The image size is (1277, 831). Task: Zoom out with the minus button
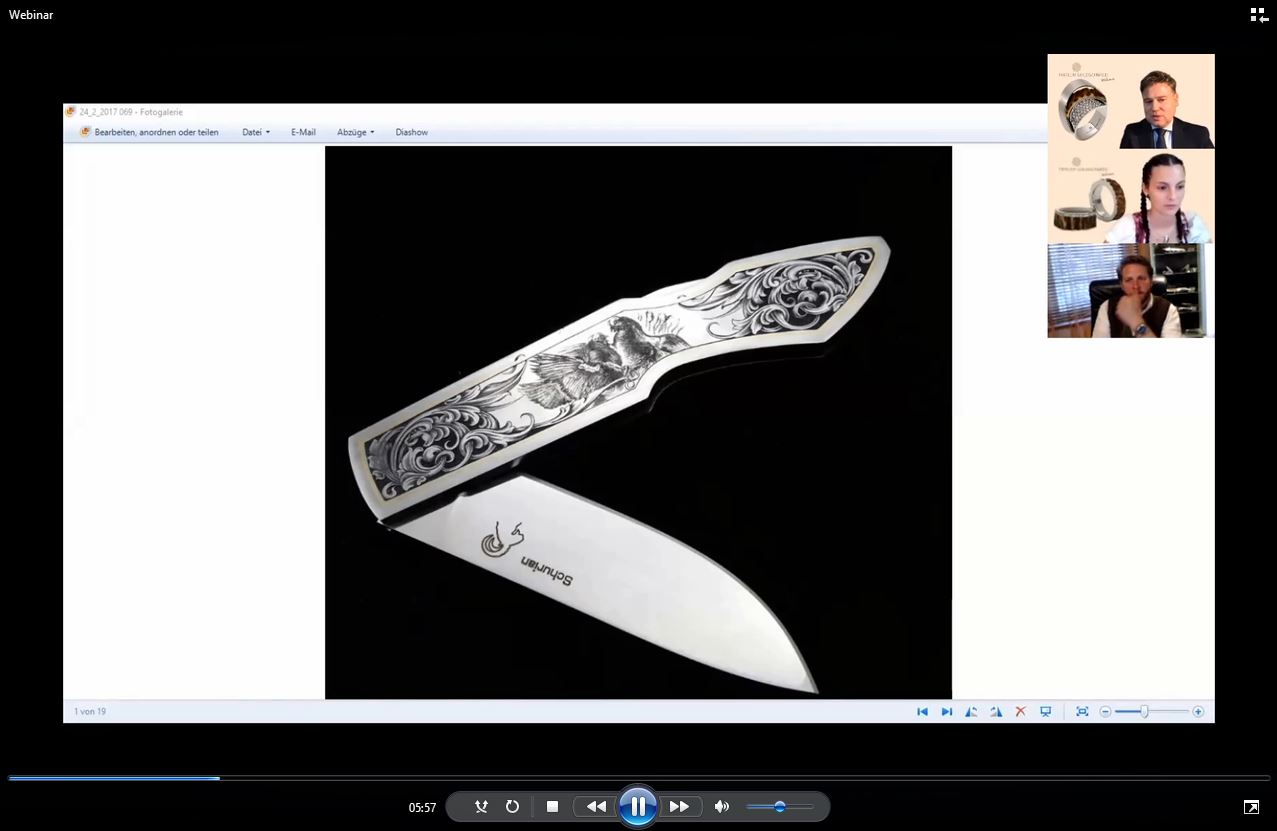click(x=1105, y=711)
